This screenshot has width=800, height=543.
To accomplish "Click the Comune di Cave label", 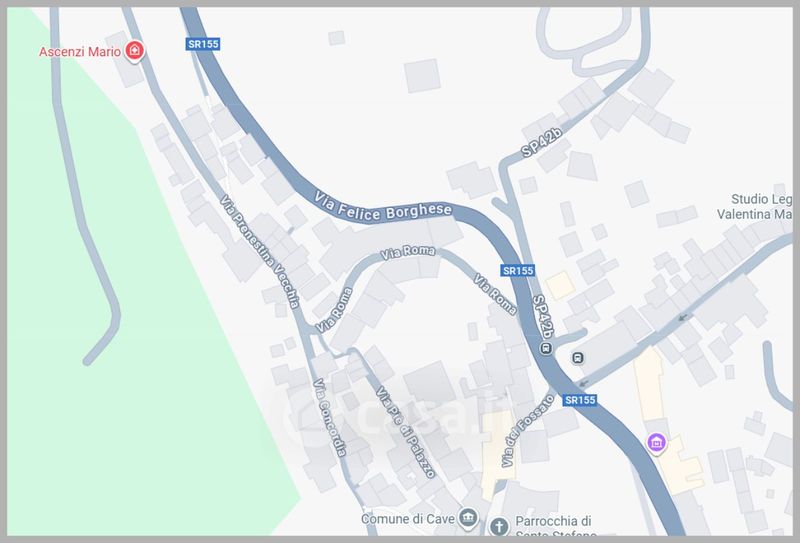I will 408,519.
